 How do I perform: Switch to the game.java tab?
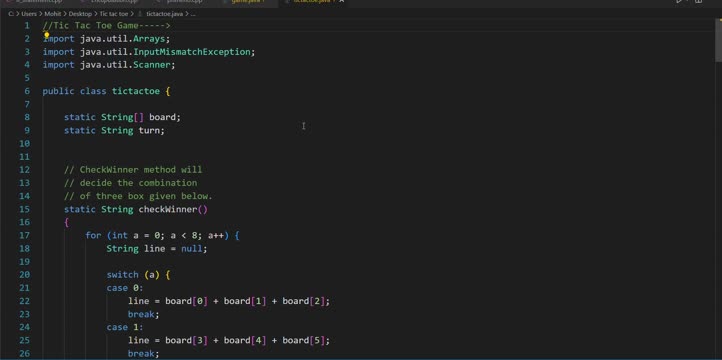[x=248, y=1]
